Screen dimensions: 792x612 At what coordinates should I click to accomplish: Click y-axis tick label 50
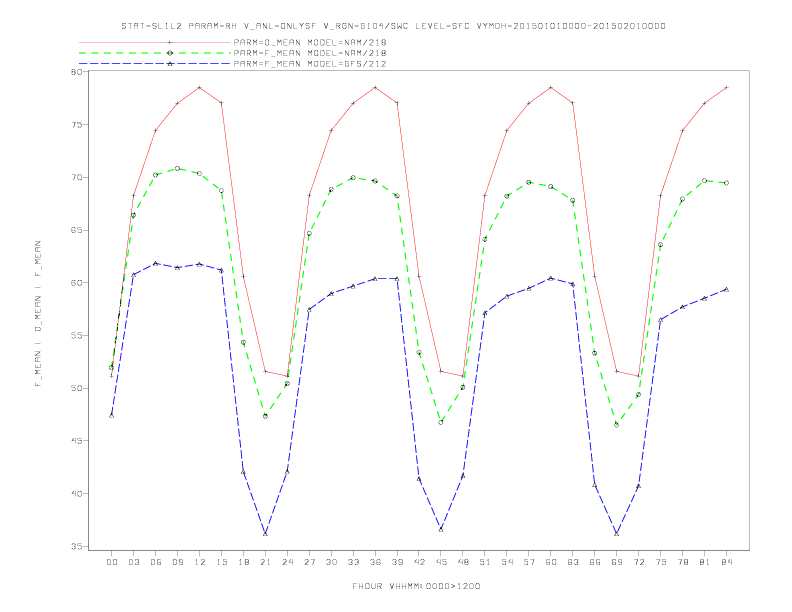pos(76,388)
